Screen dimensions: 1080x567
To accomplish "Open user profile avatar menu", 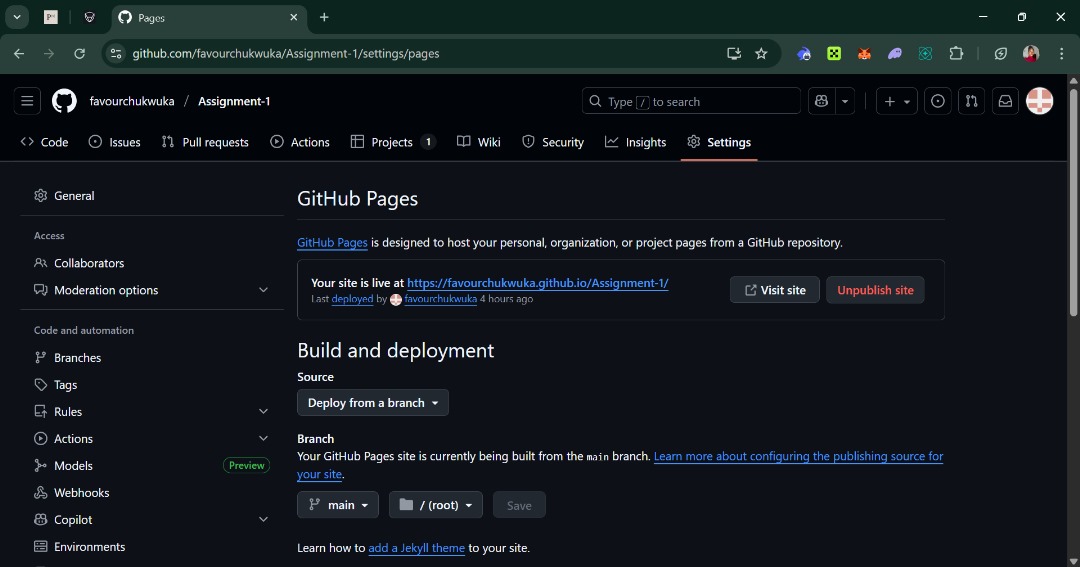I will [1039, 101].
